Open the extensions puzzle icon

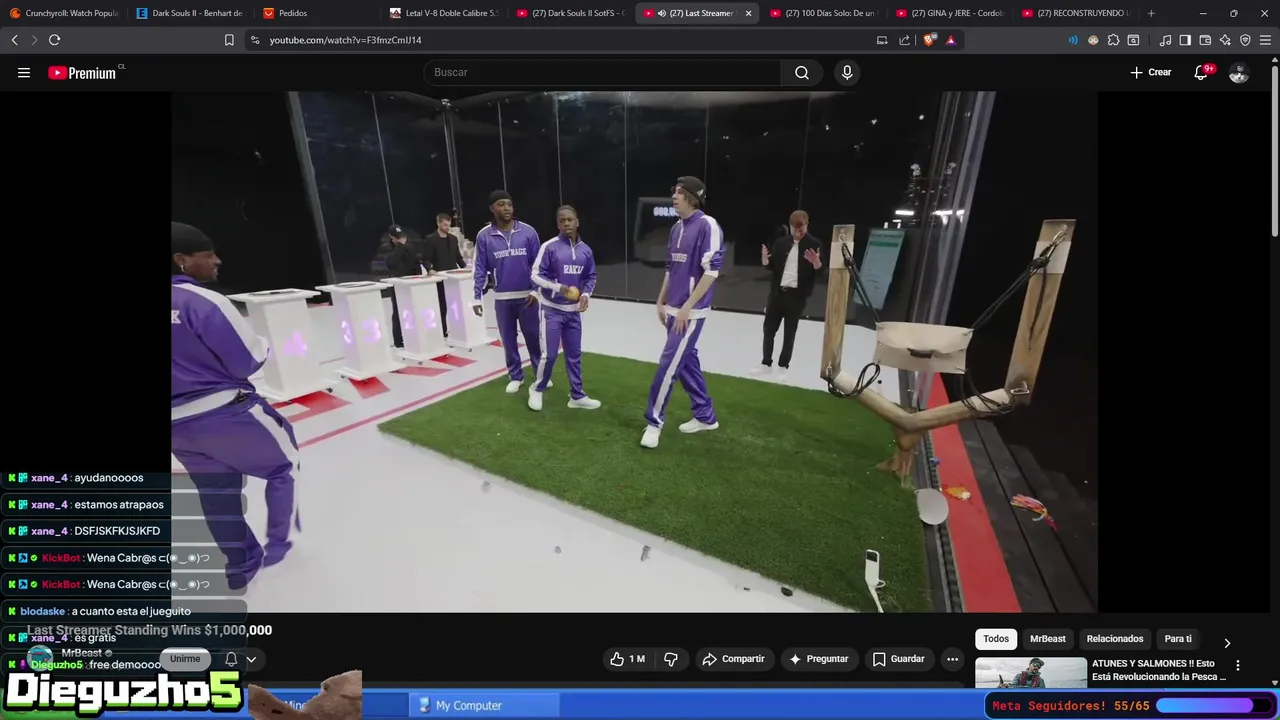[1113, 40]
